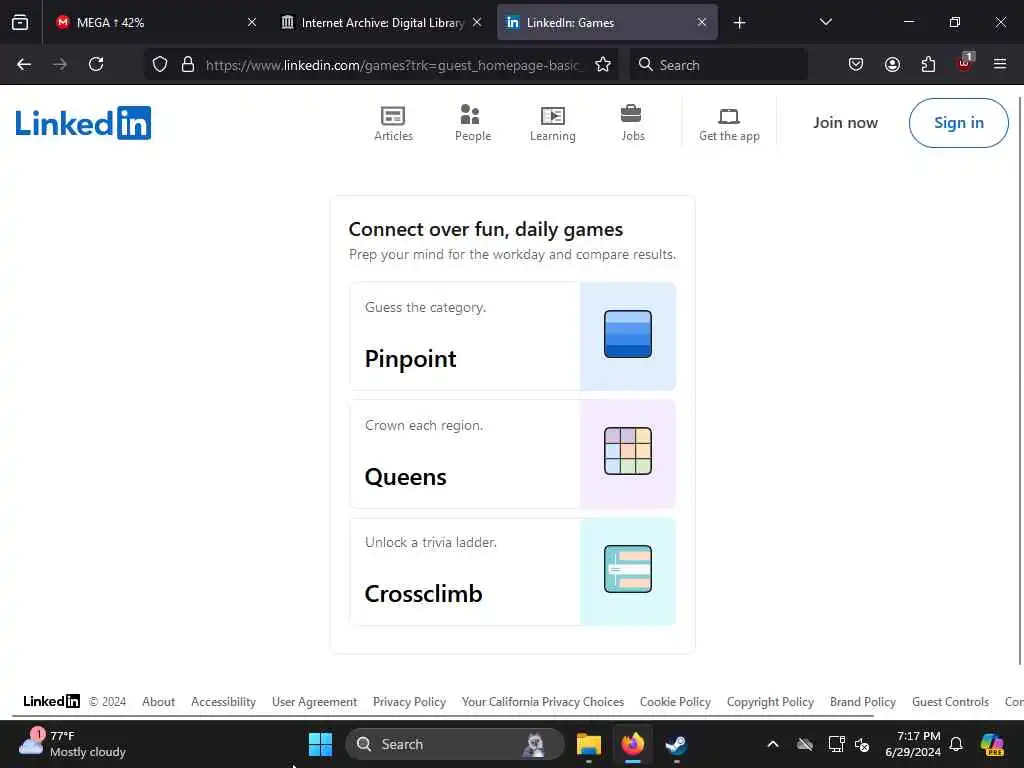This screenshot has height=768, width=1024.
Task: Click the browser URL address field
Action: (392, 65)
